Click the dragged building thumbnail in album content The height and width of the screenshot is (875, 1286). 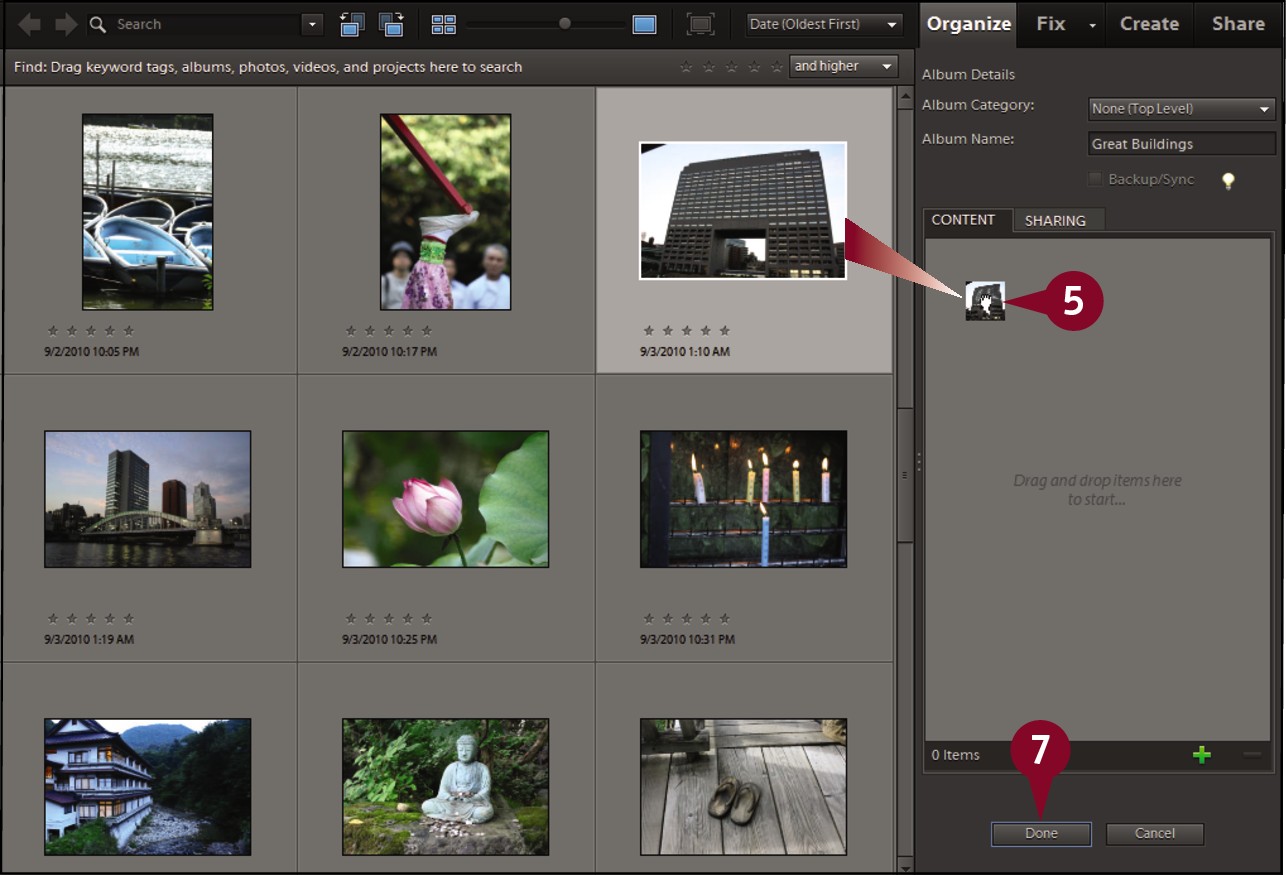[985, 301]
